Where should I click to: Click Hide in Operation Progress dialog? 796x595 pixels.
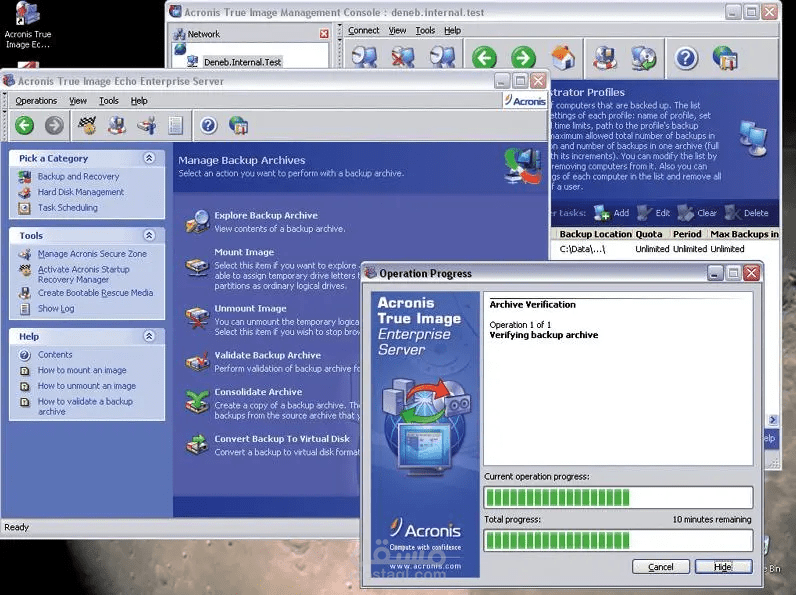click(x=723, y=567)
